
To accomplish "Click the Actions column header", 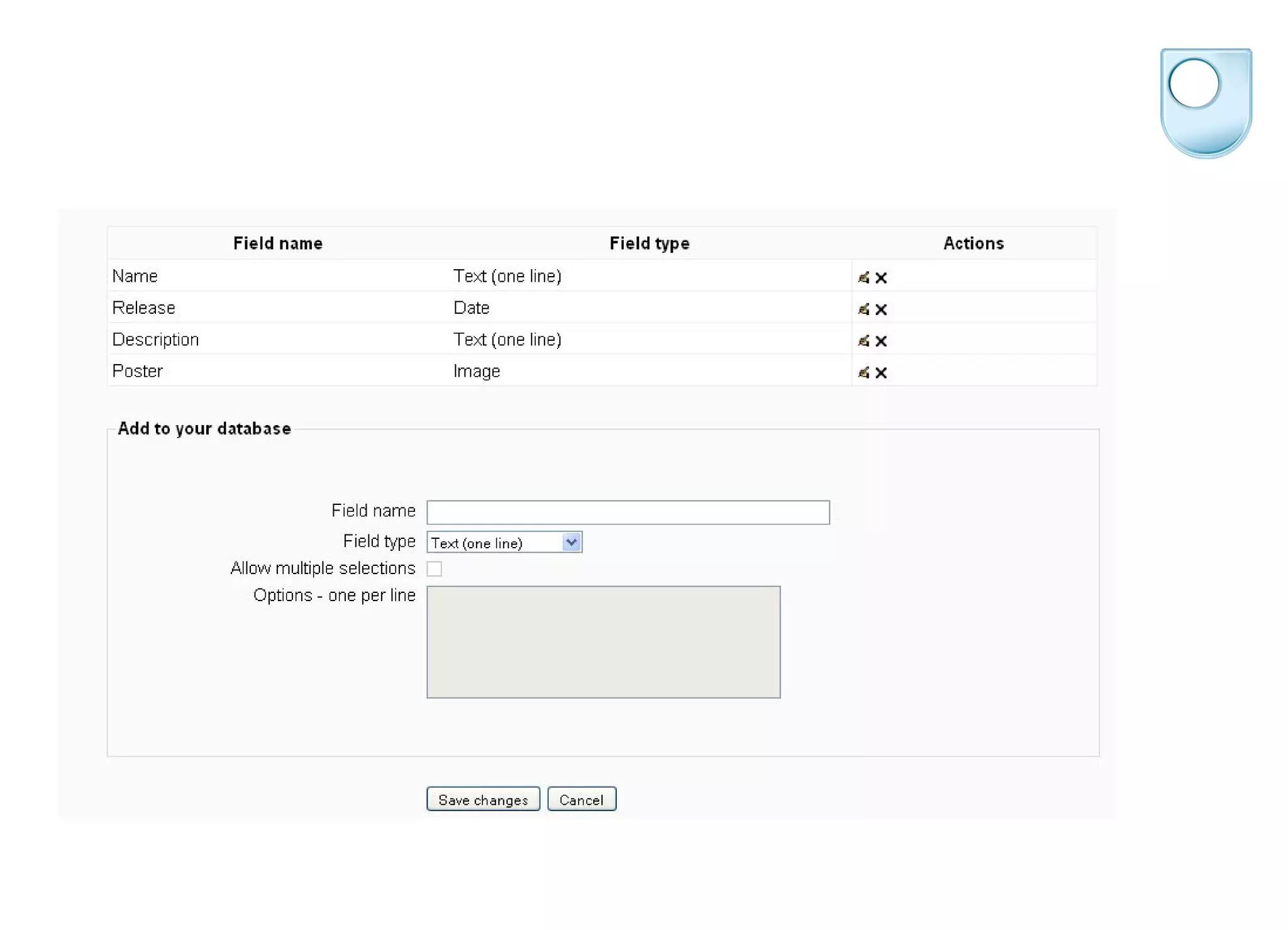I will [973, 243].
